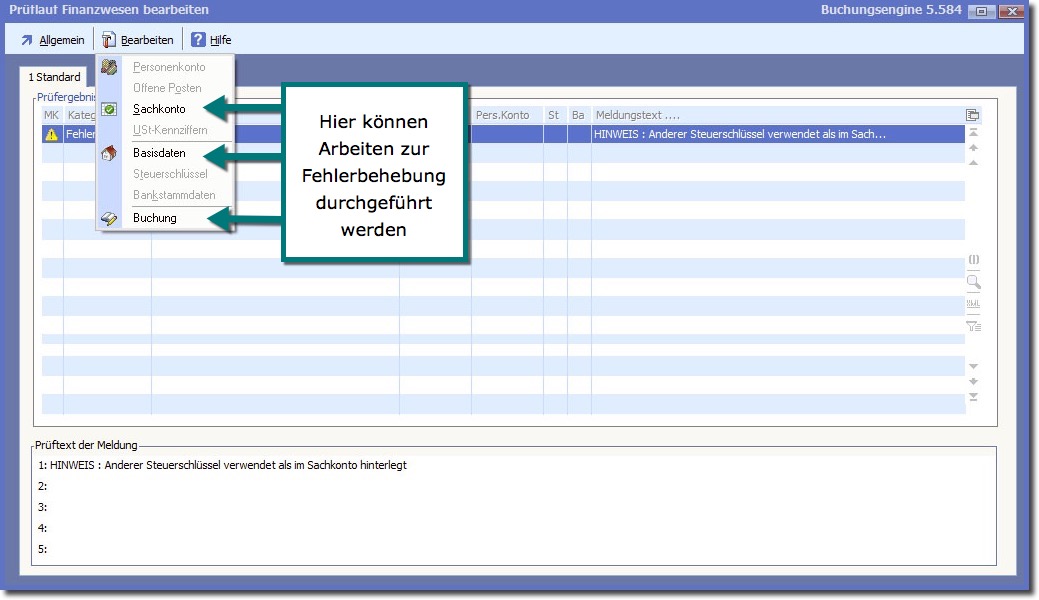Open the Allgemein menu

(53, 40)
